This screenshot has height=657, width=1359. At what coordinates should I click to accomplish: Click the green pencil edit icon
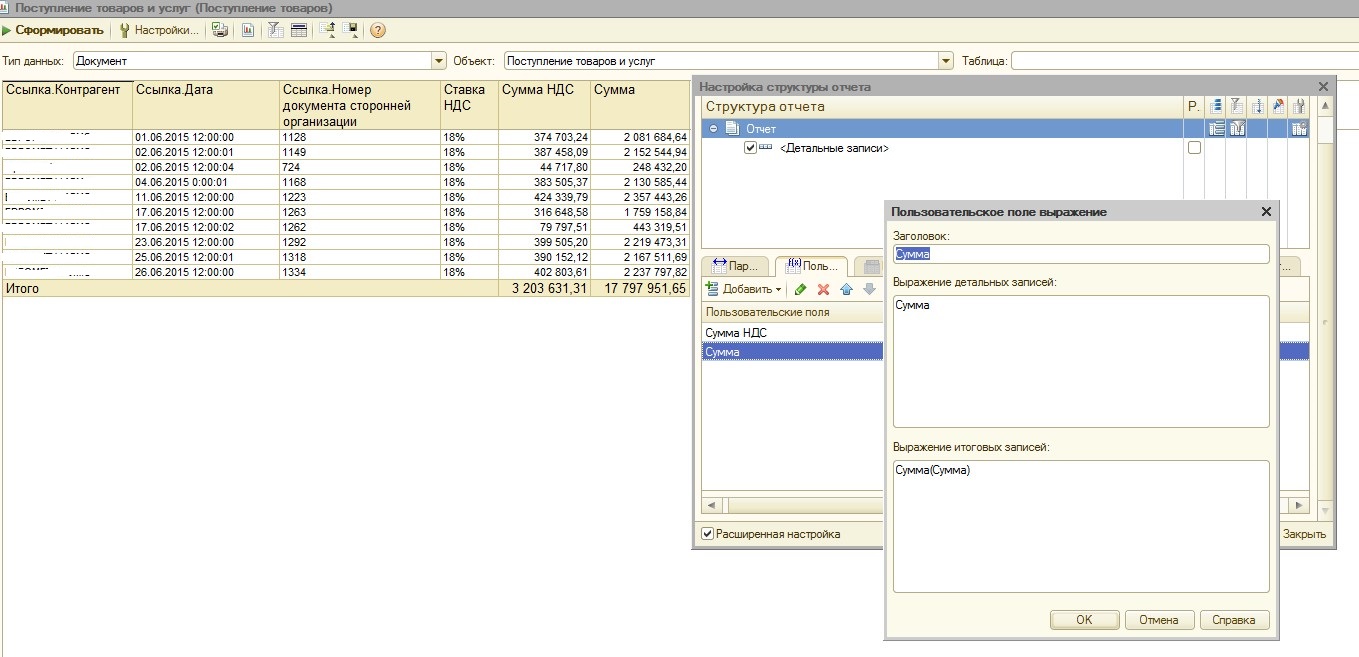pyautogui.click(x=800, y=289)
